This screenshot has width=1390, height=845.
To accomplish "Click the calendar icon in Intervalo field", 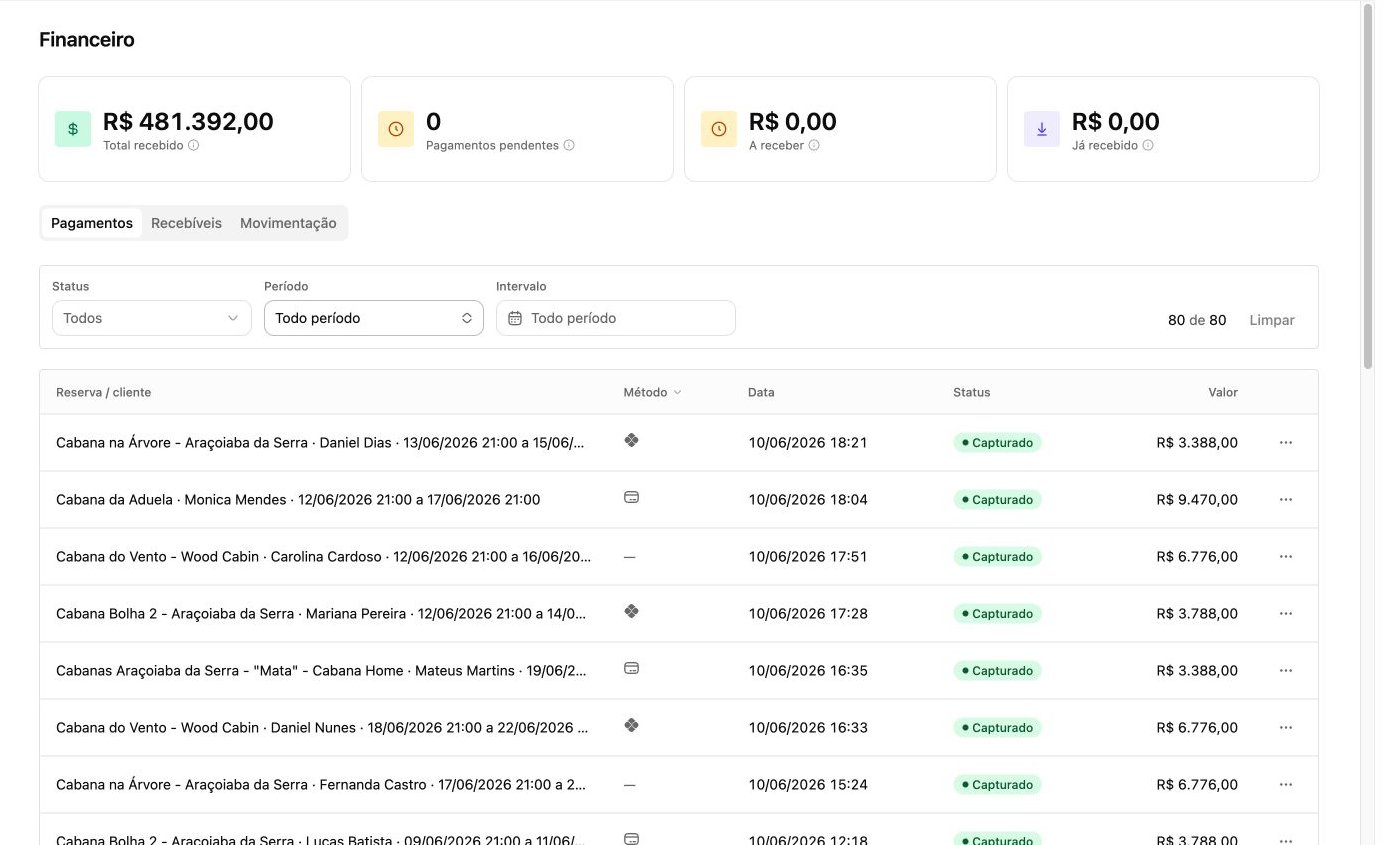I will tap(515, 318).
